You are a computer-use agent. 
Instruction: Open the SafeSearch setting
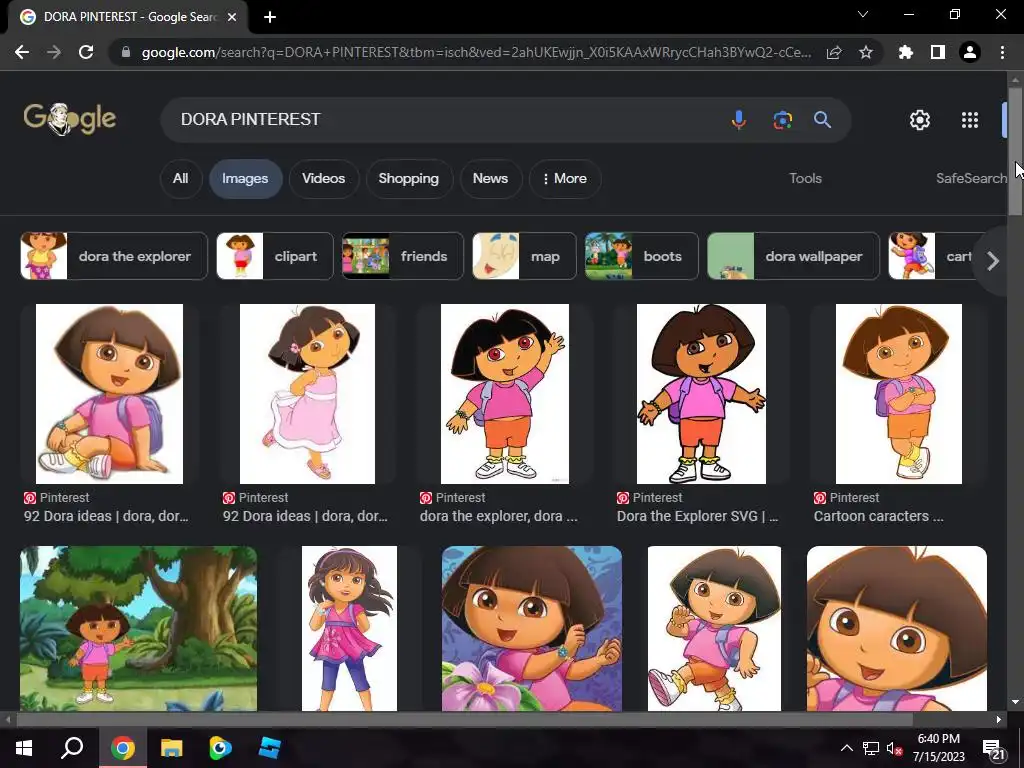(971, 178)
